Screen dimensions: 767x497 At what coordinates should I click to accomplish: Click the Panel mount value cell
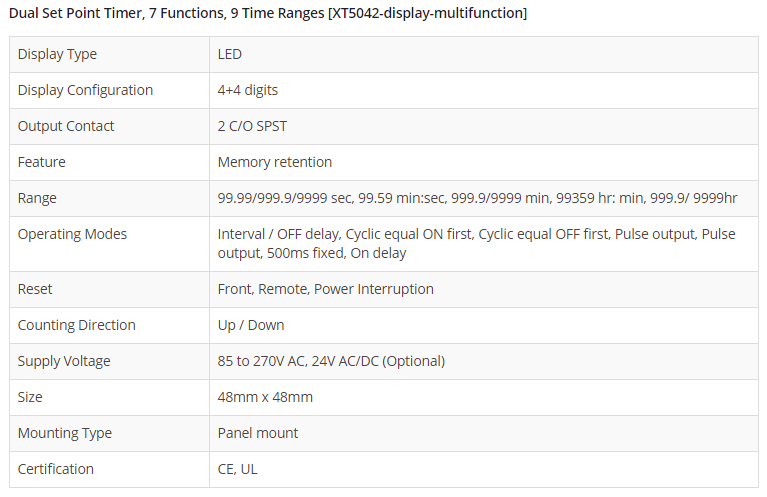[x=258, y=433]
